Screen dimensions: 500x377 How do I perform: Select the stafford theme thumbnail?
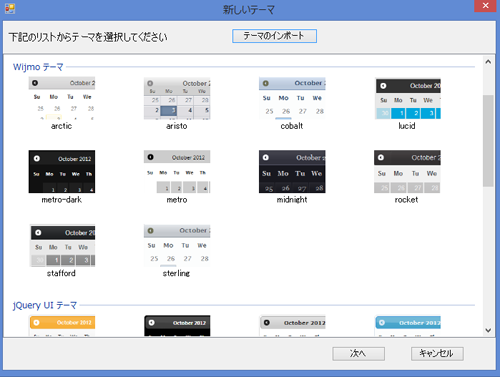tap(62, 246)
